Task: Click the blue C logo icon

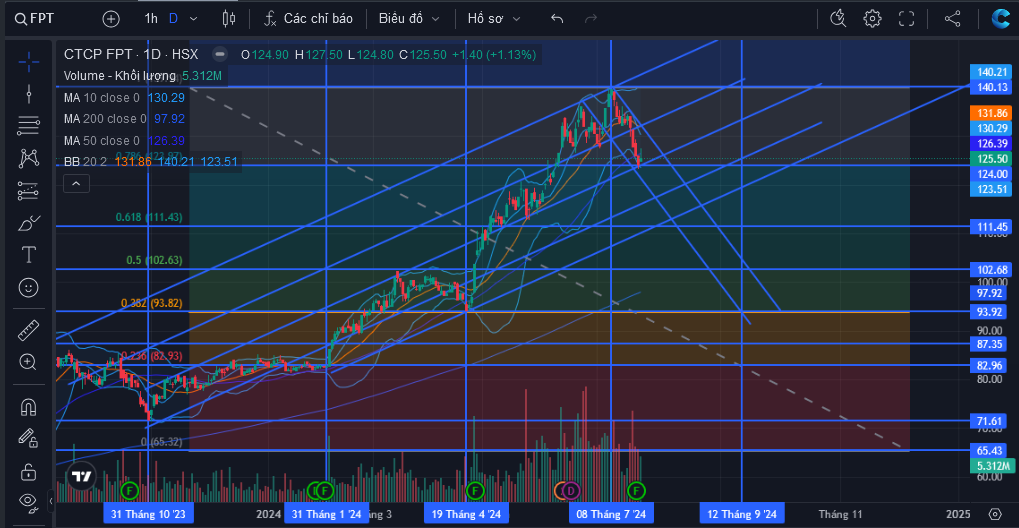Action: pyautogui.click(x=1000, y=18)
